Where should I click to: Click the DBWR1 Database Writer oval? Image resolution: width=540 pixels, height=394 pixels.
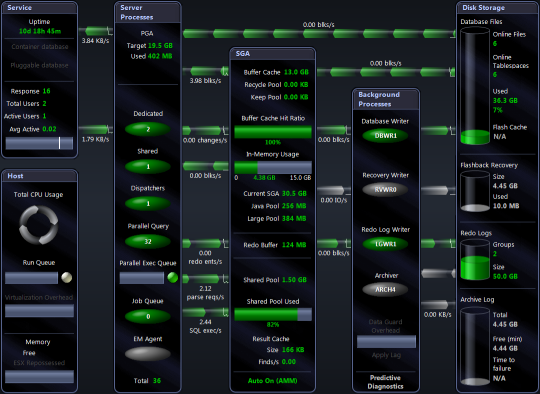(385, 135)
